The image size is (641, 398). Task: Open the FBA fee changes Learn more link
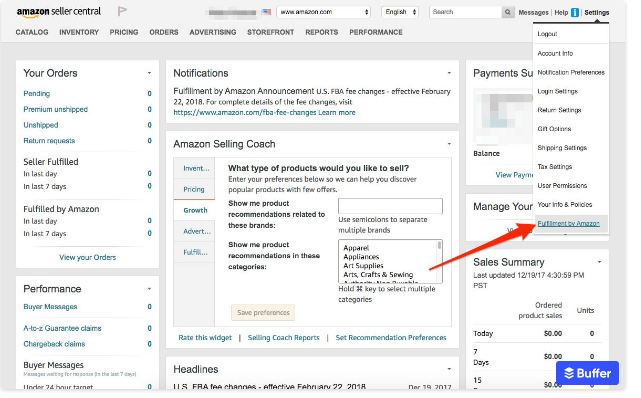pyautogui.click(x=337, y=112)
